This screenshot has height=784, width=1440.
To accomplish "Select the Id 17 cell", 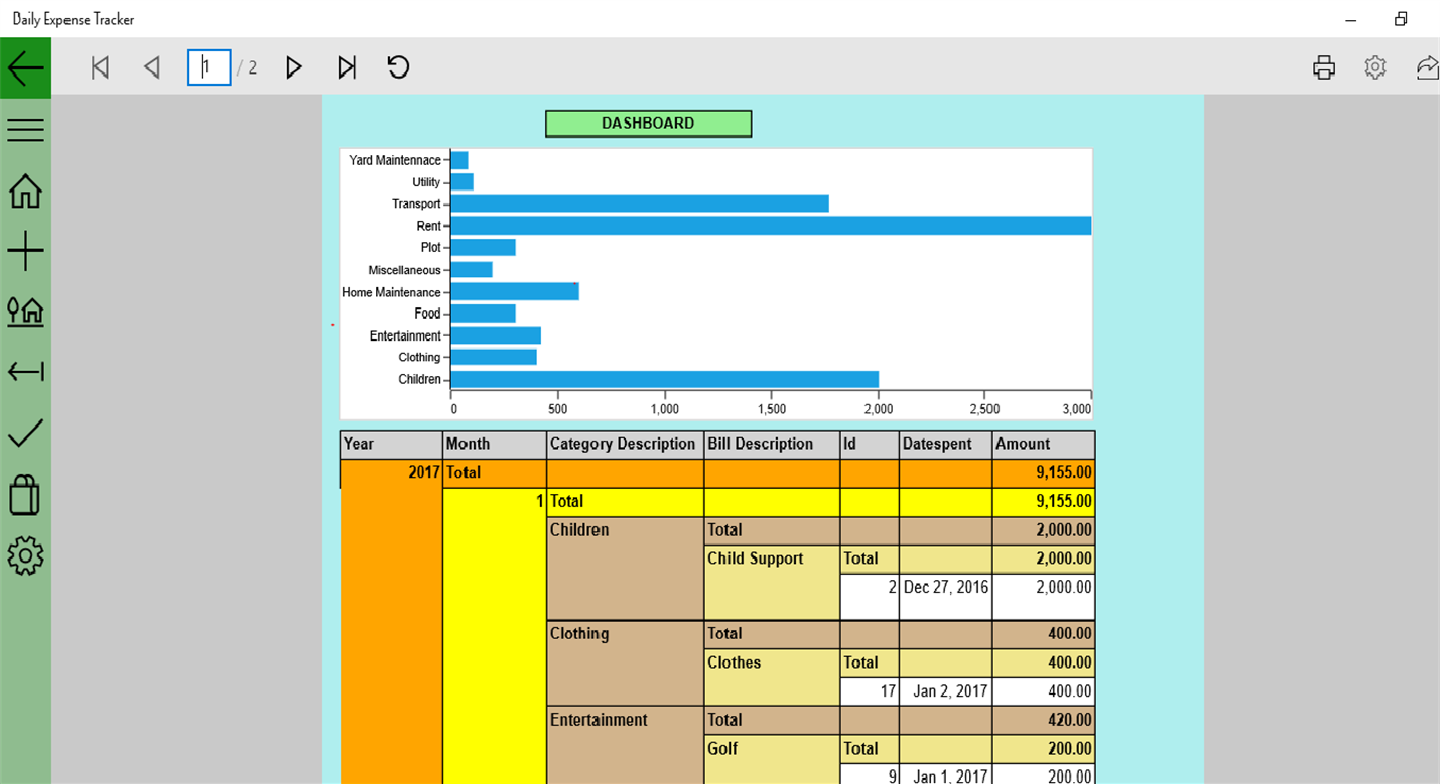I will [x=869, y=692].
